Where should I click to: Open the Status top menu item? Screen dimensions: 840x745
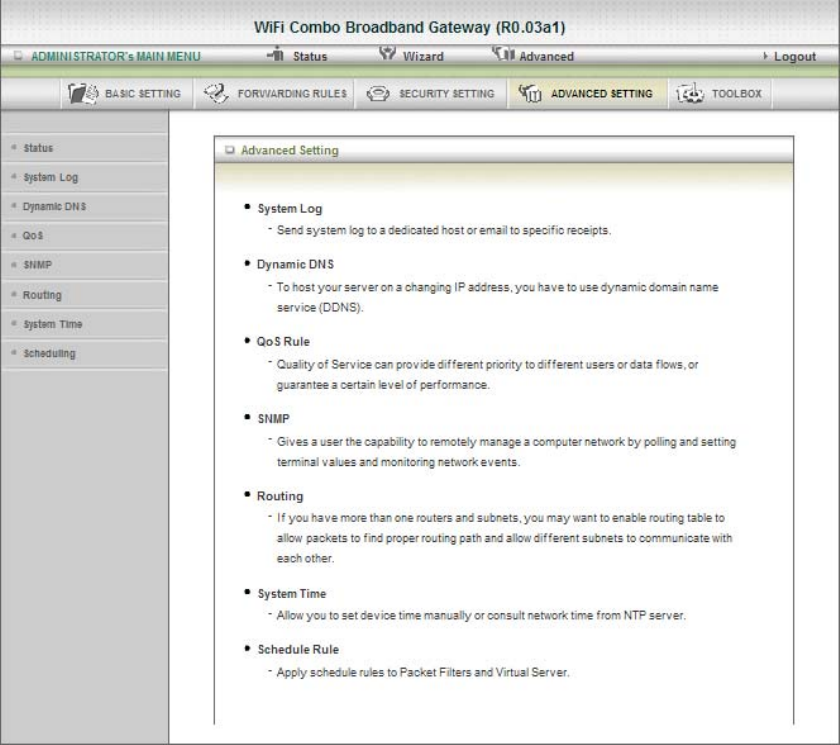[310, 56]
